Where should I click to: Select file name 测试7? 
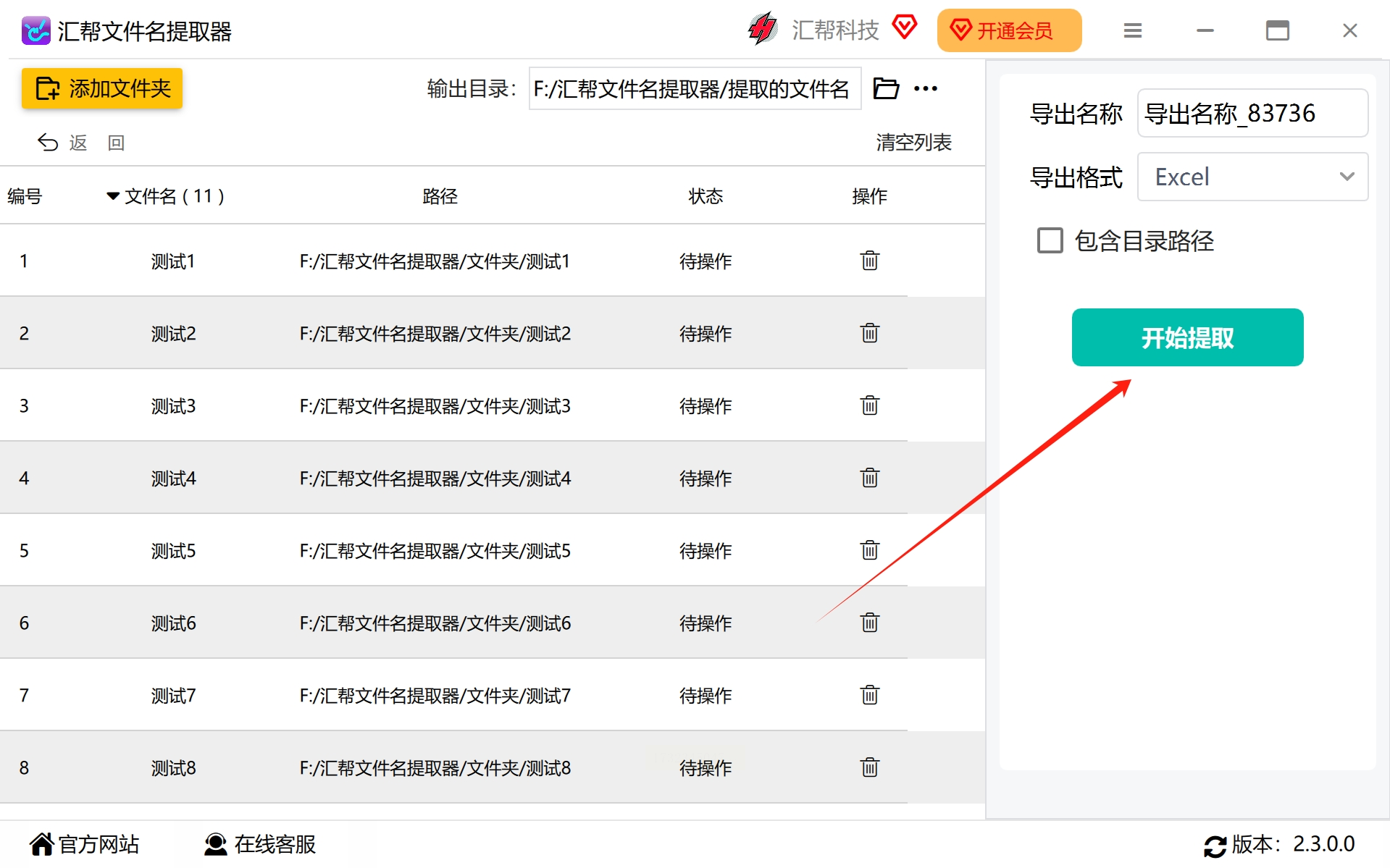pyautogui.click(x=173, y=696)
